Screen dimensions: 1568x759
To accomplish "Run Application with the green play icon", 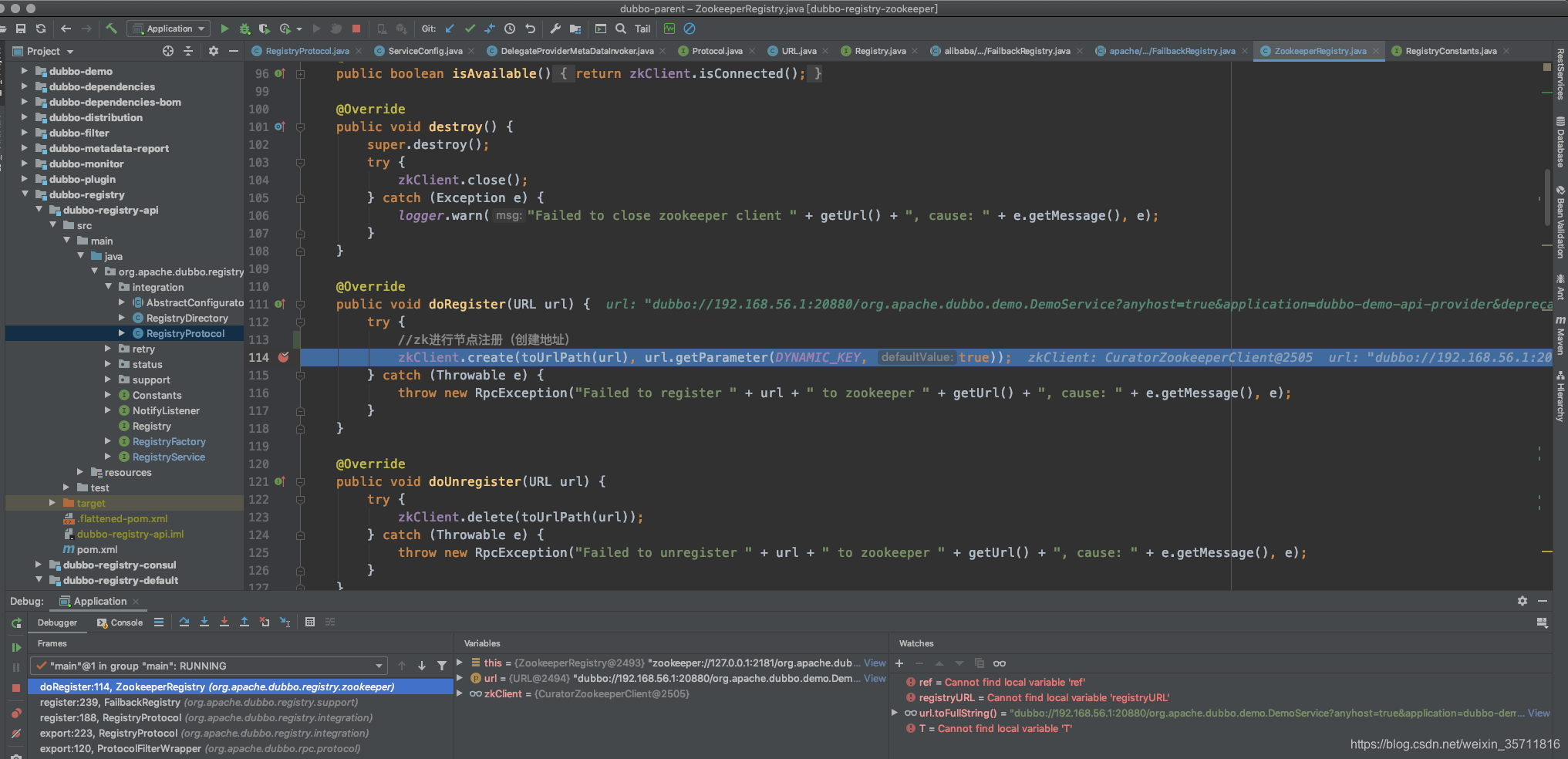I will 224,29.
